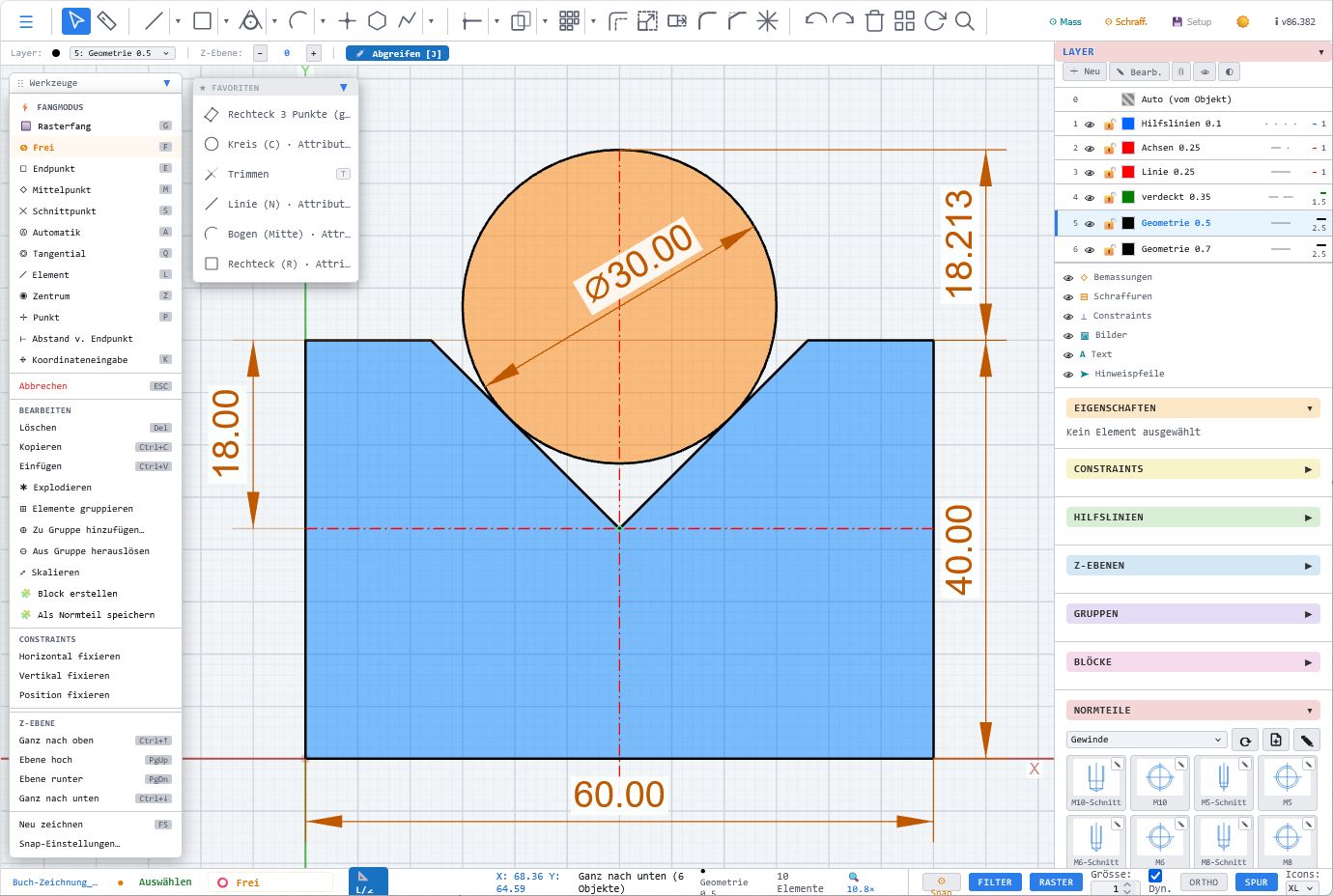Pick the rectangle drawing tool

coord(202,21)
